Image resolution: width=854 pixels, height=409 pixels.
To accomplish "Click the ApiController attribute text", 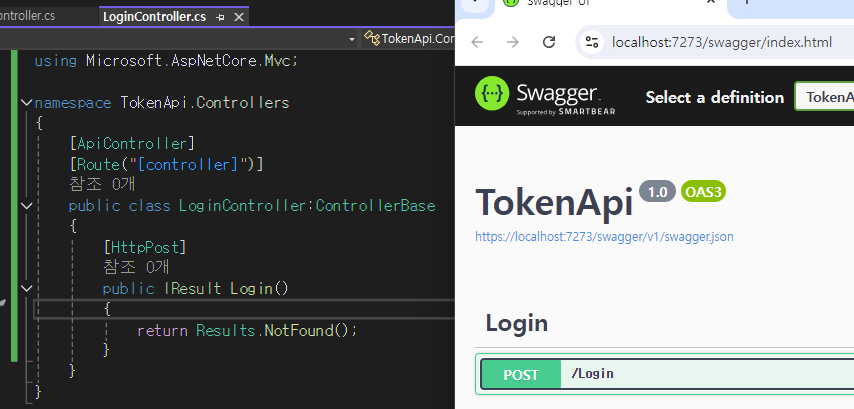I will coord(132,144).
